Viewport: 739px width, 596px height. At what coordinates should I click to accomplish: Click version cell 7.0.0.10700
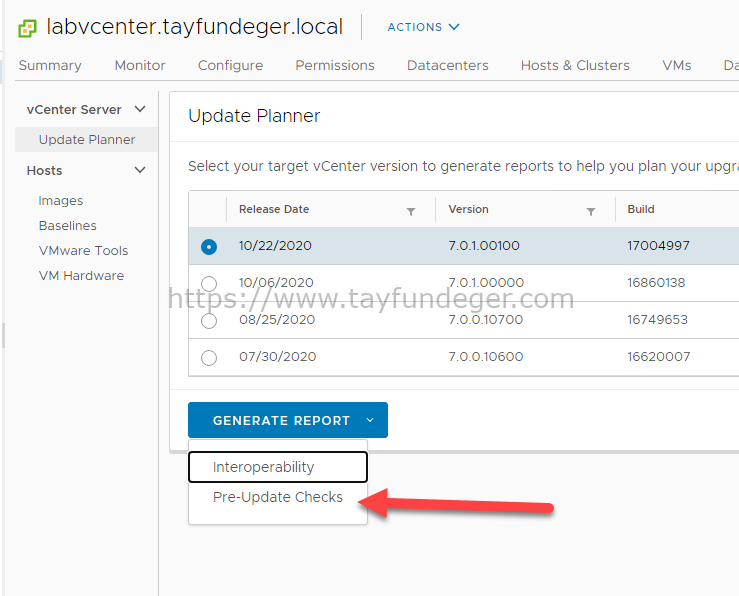click(x=485, y=319)
